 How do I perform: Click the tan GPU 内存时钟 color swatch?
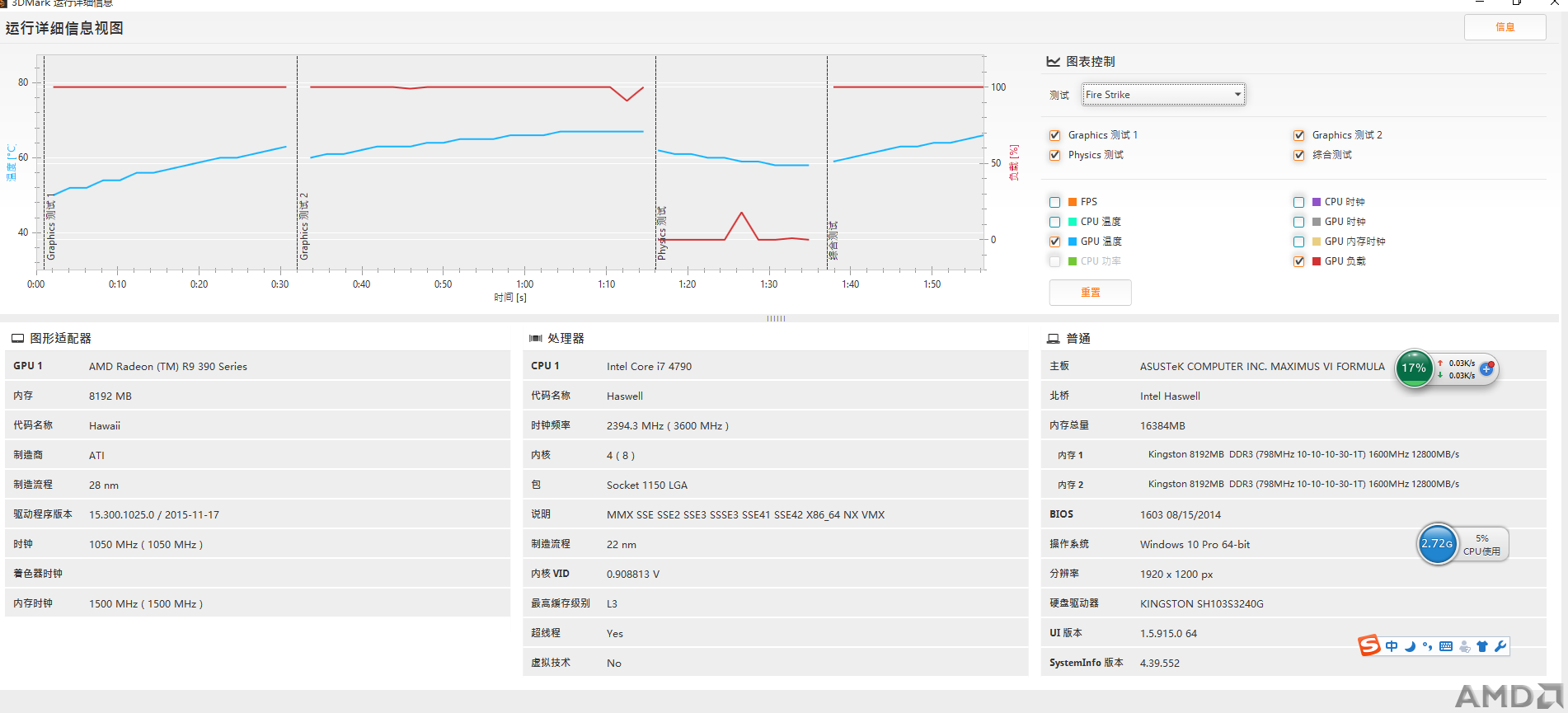(1317, 242)
